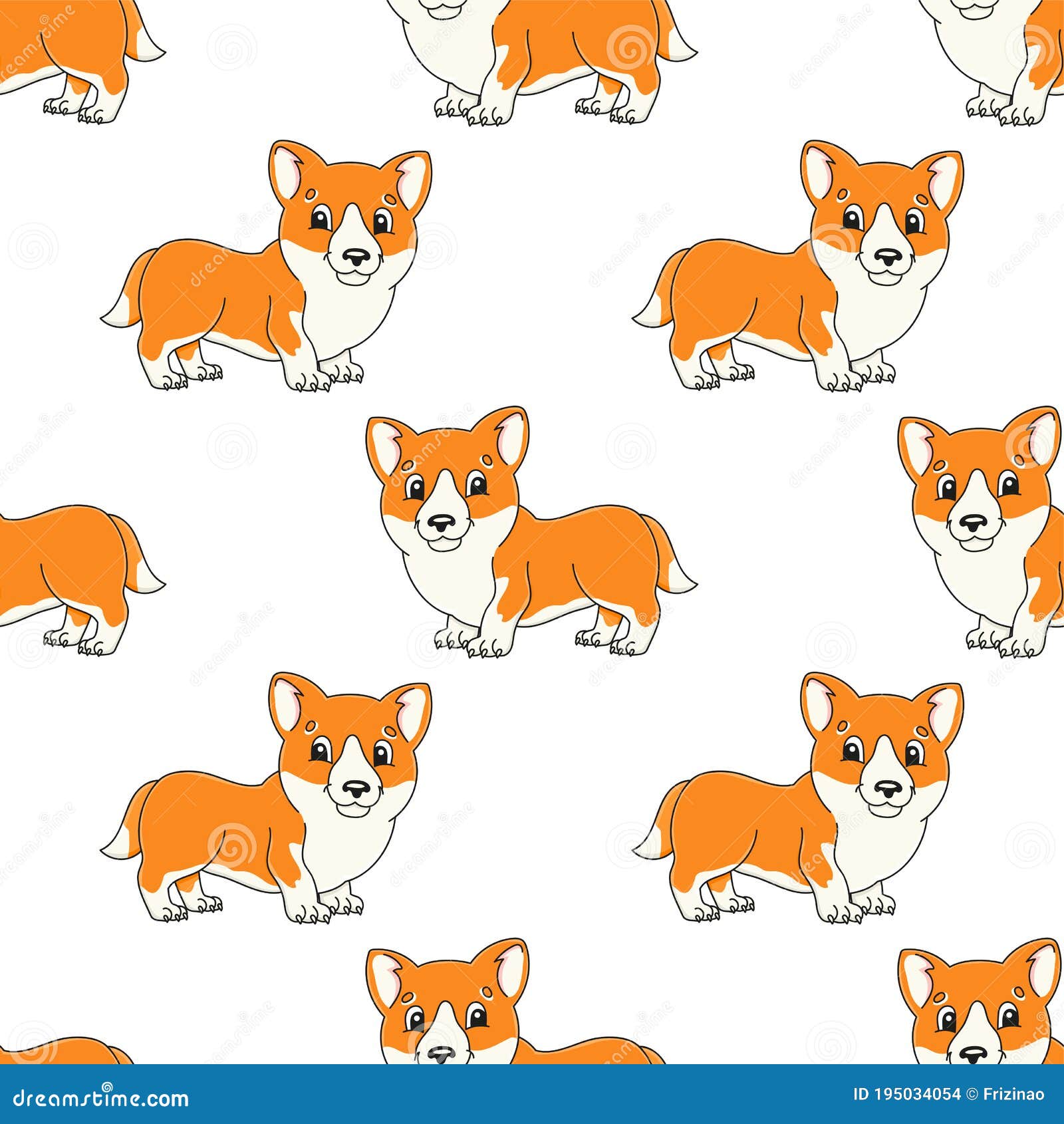Click the dreamstime.com text link

point(100,1099)
